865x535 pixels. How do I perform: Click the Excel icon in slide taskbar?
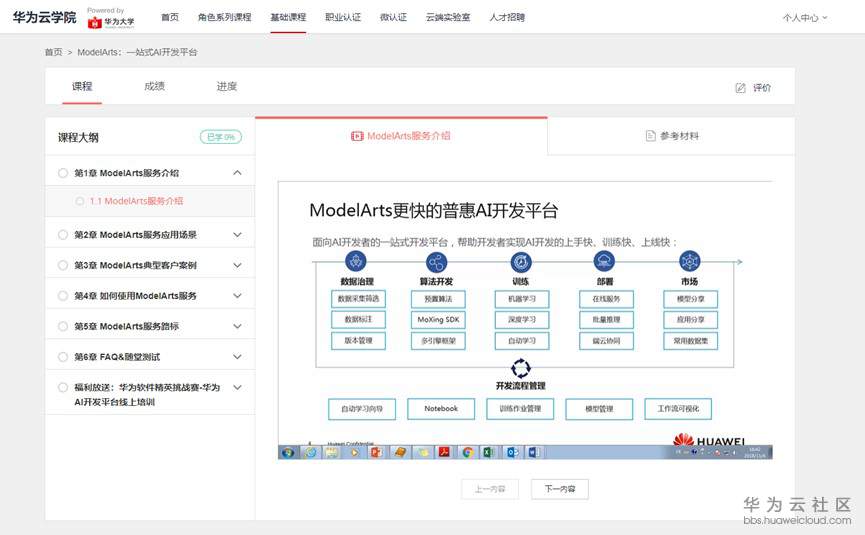coord(488,453)
